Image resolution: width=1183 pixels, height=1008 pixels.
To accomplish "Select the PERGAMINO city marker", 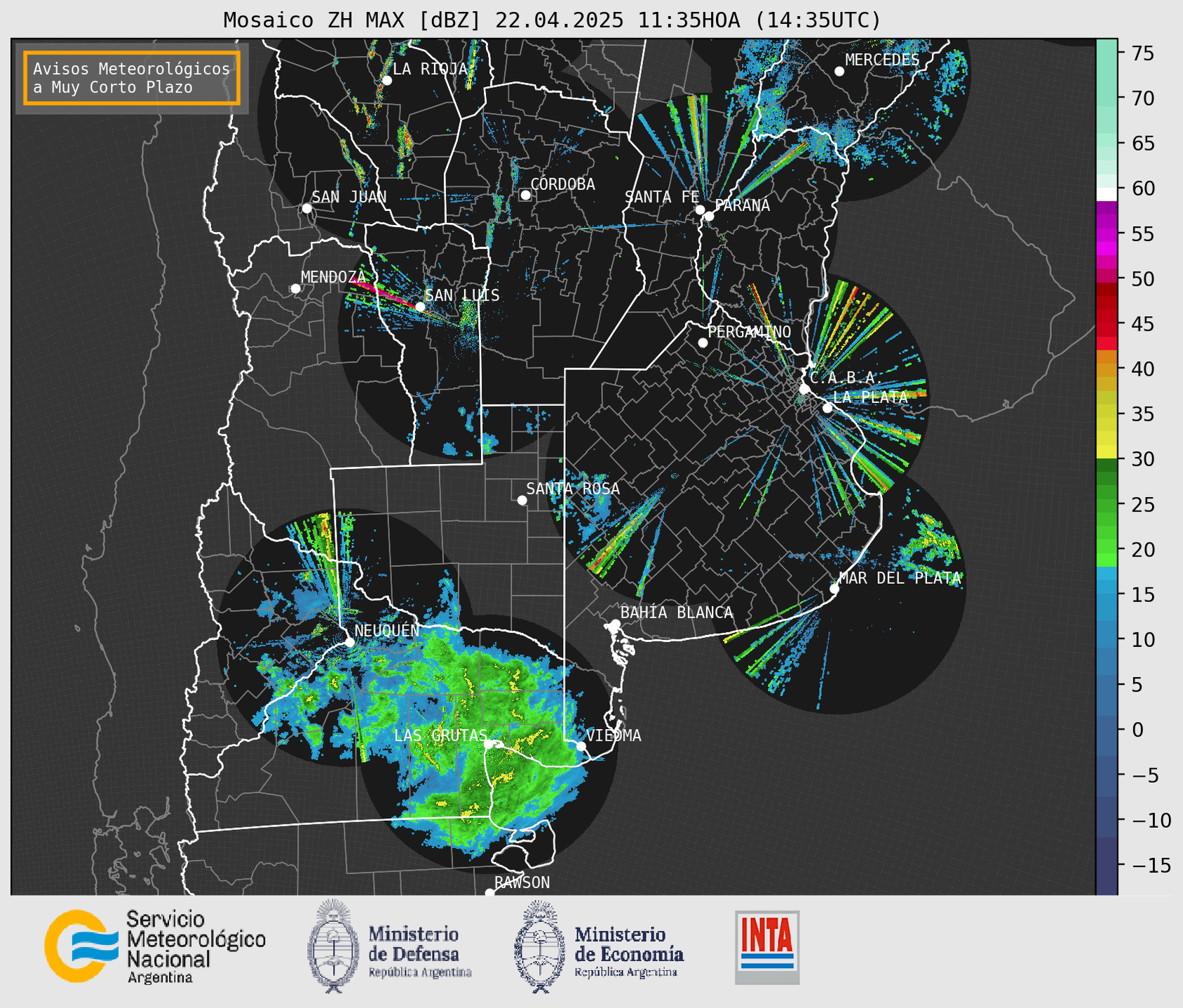I will tap(703, 343).
